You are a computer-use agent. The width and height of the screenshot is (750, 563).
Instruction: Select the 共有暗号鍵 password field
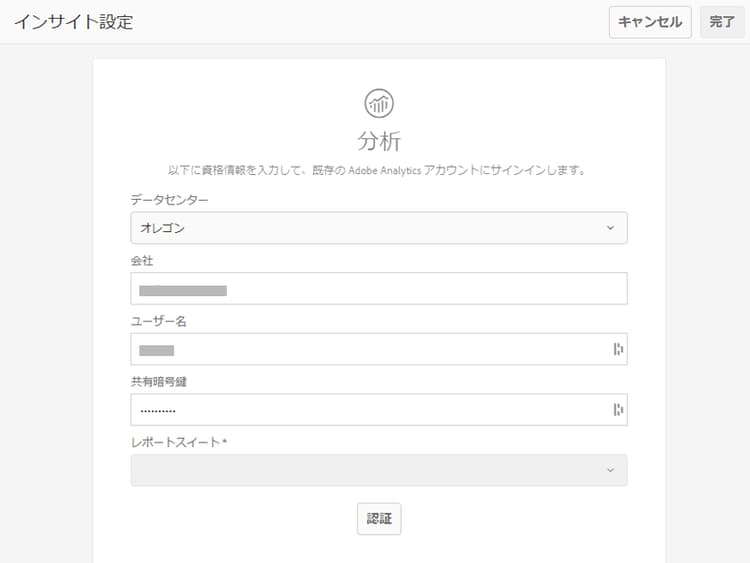368,409
